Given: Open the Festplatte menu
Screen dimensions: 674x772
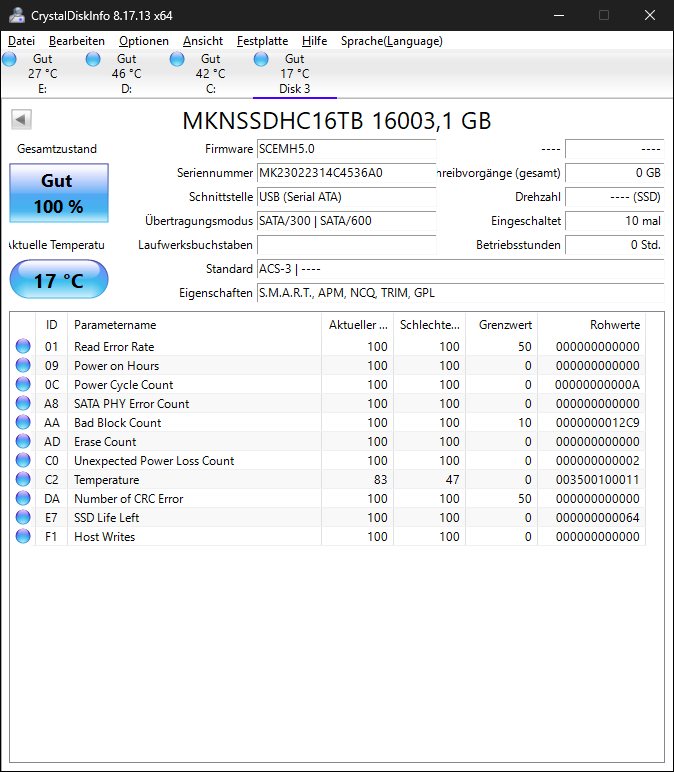Looking at the screenshot, I should [x=262, y=41].
